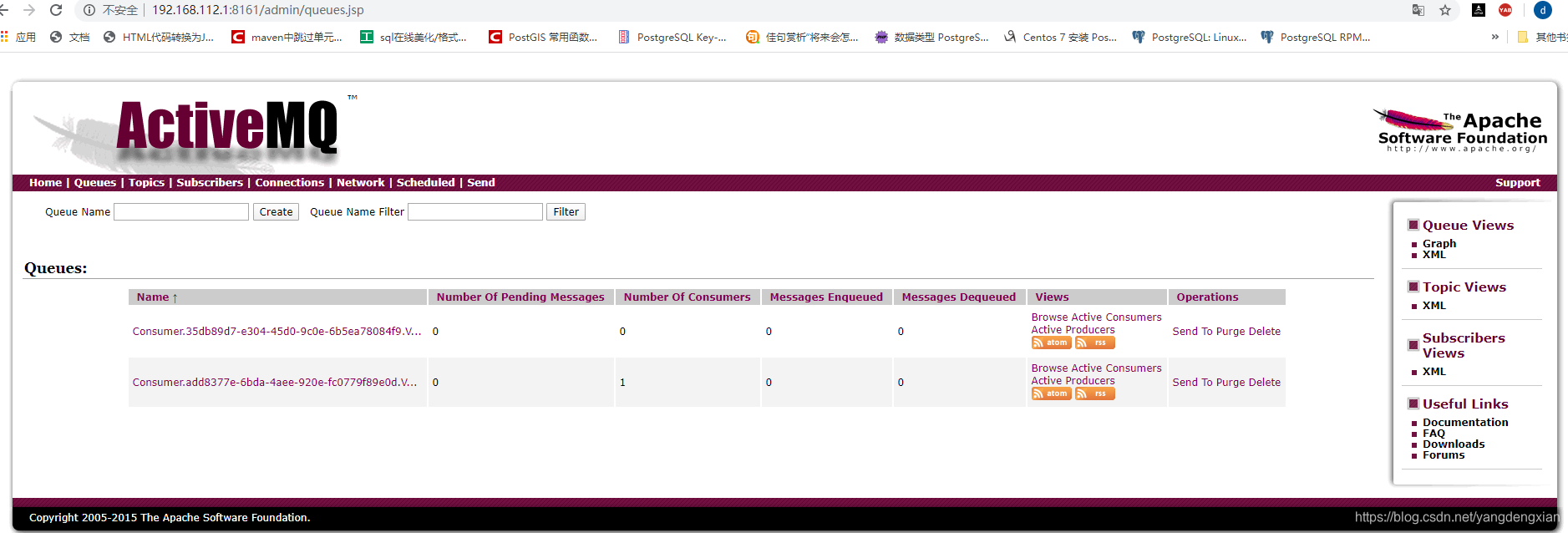Go back with the browser back arrow
1568x533 pixels.
click(3, 10)
